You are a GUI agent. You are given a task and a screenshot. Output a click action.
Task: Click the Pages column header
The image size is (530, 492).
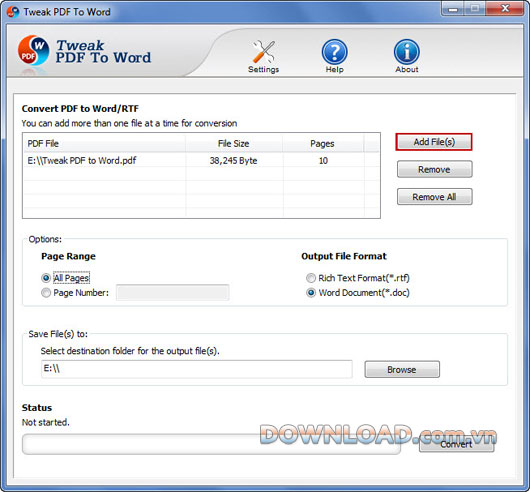pyautogui.click(x=323, y=144)
